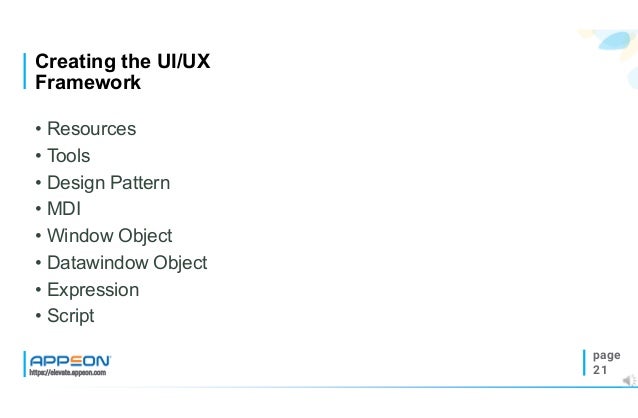Click the Script bullet item

tap(70, 316)
